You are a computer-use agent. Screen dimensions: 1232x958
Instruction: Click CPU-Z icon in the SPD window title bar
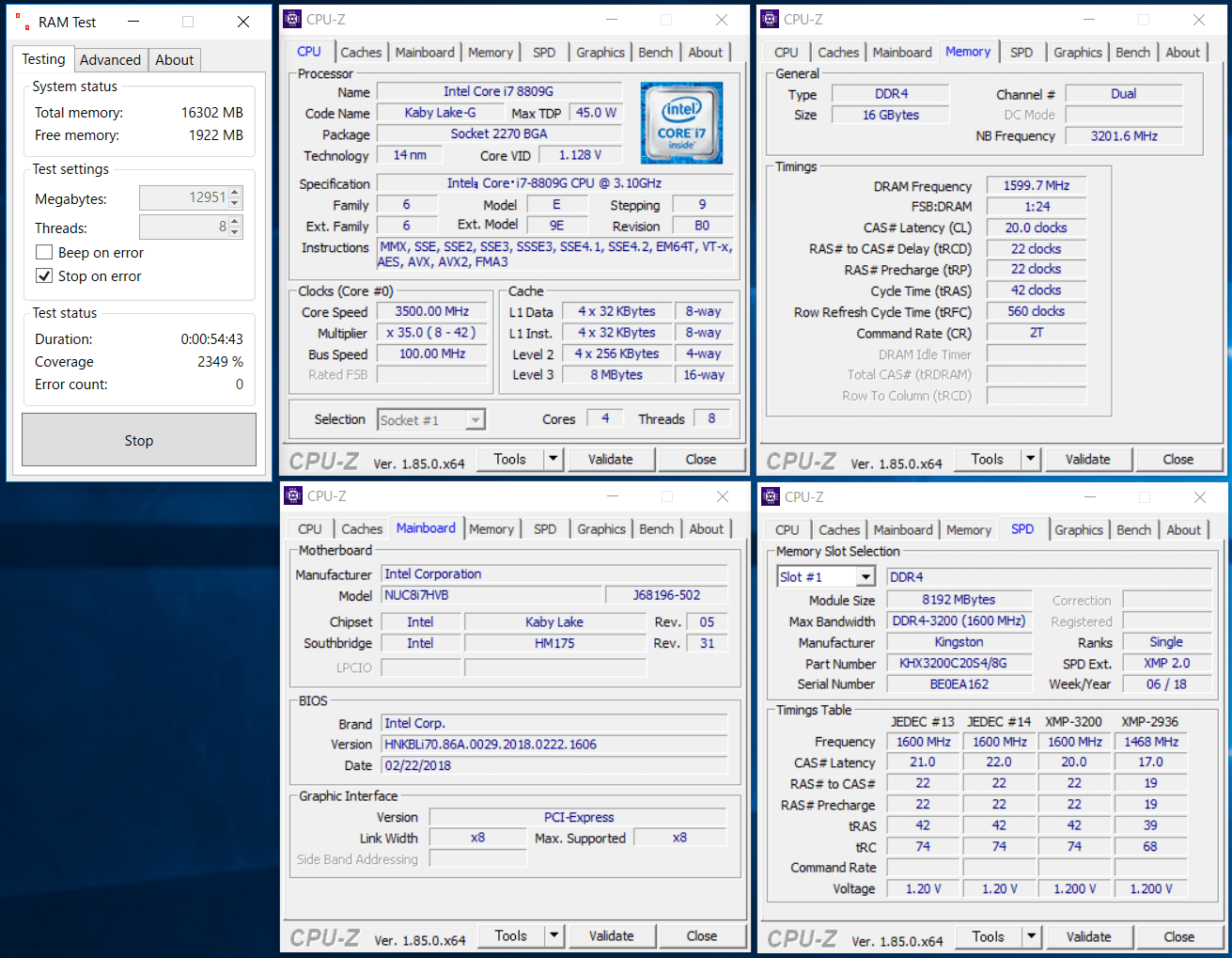pyautogui.click(x=771, y=496)
